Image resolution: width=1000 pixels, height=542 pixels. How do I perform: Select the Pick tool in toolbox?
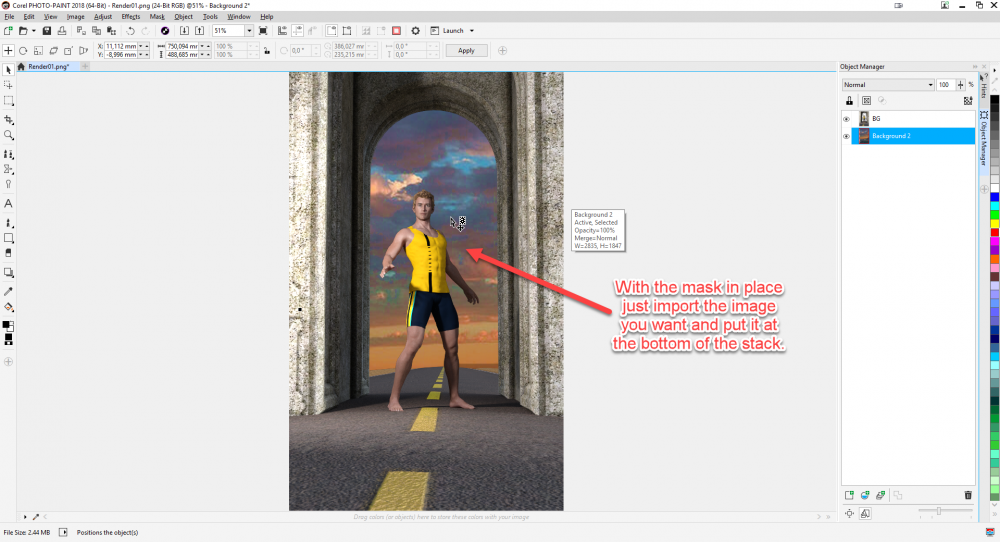pyautogui.click(x=8, y=70)
